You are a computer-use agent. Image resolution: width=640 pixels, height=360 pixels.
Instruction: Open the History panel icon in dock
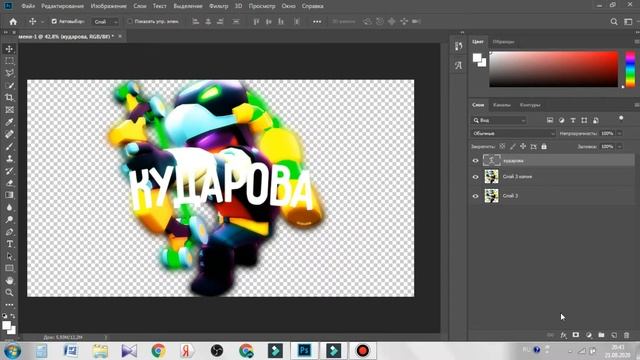pos(458,46)
